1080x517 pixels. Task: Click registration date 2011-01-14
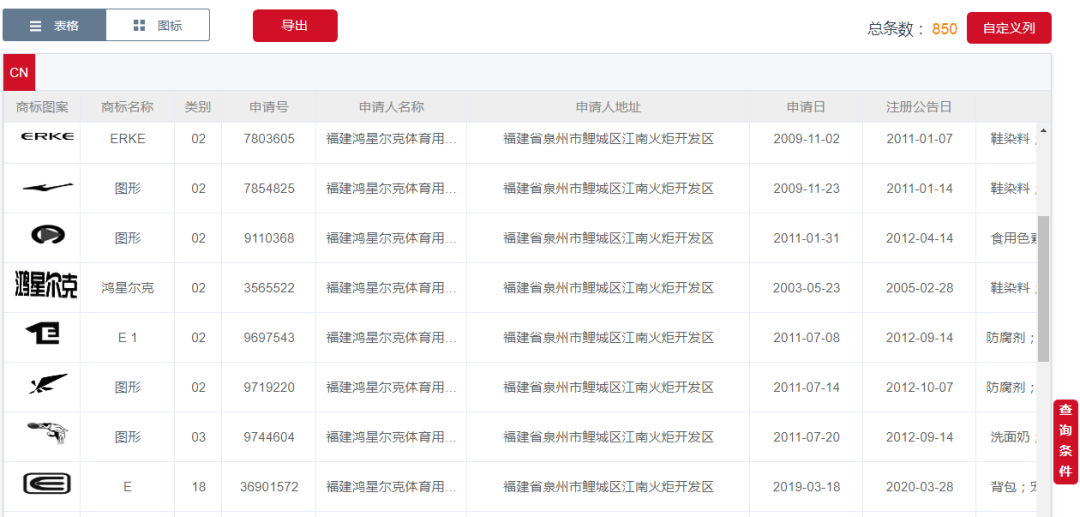[920, 189]
